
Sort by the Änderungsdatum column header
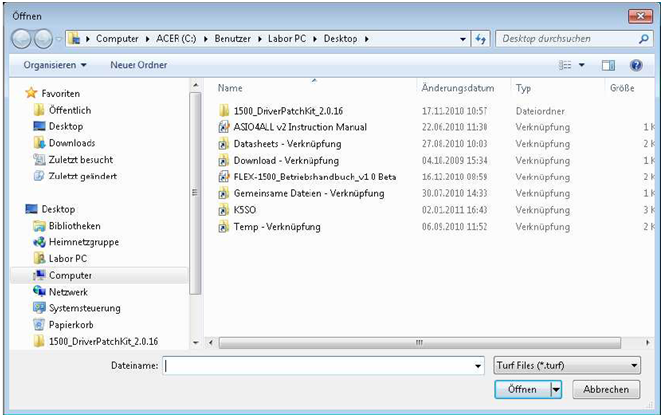click(x=458, y=88)
